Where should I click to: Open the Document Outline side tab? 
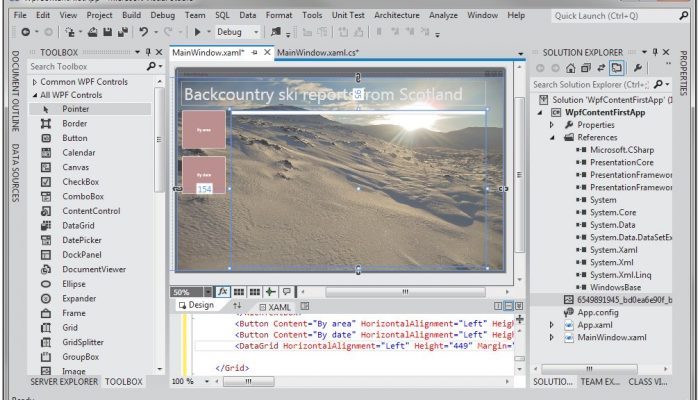(15, 91)
